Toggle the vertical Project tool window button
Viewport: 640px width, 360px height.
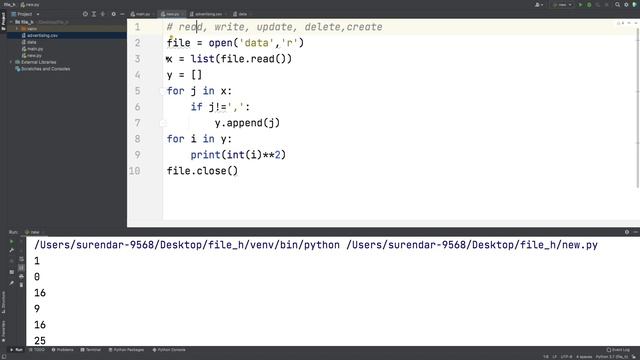pyautogui.click(x=3, y=21)
